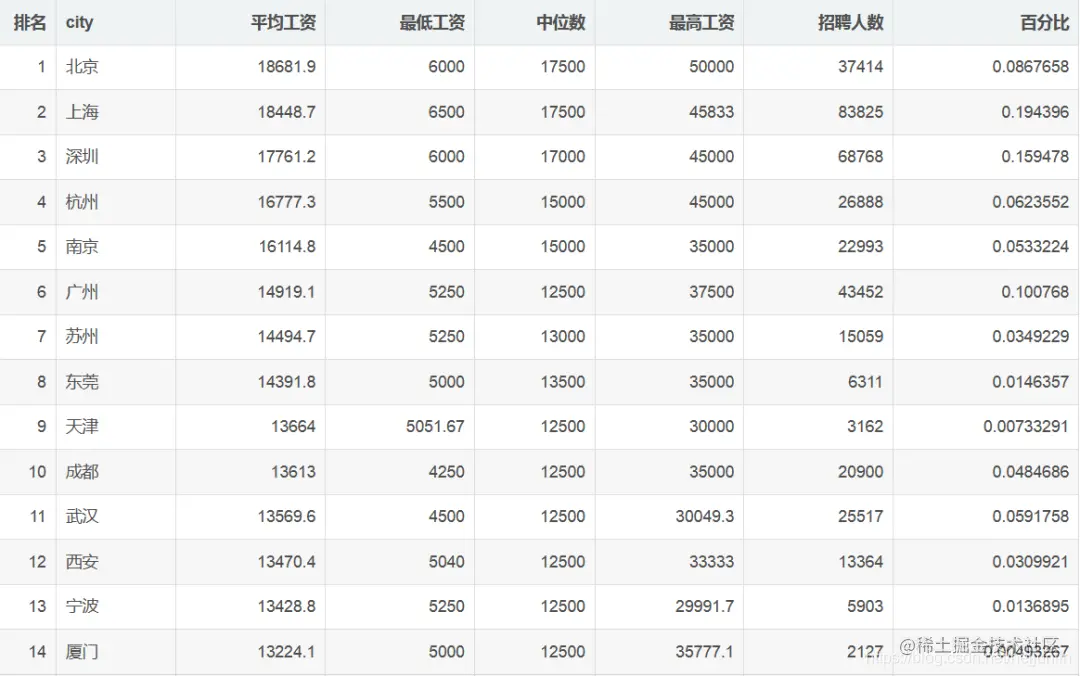Click recruitment count 26888
This screenshot has width=1080, height=676.
[860, 202]
